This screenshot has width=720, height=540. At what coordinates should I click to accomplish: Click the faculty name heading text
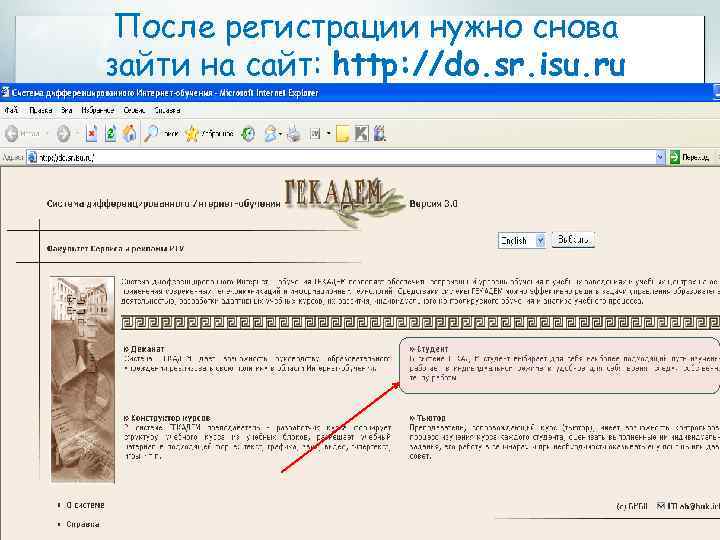pos(115,248)
